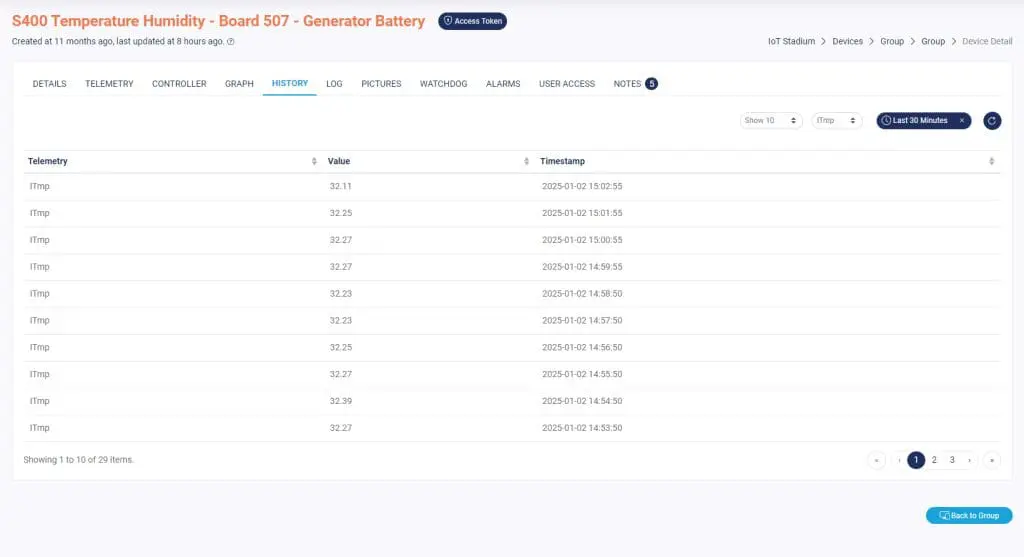Click the refresh history icon button

point(992,120)
